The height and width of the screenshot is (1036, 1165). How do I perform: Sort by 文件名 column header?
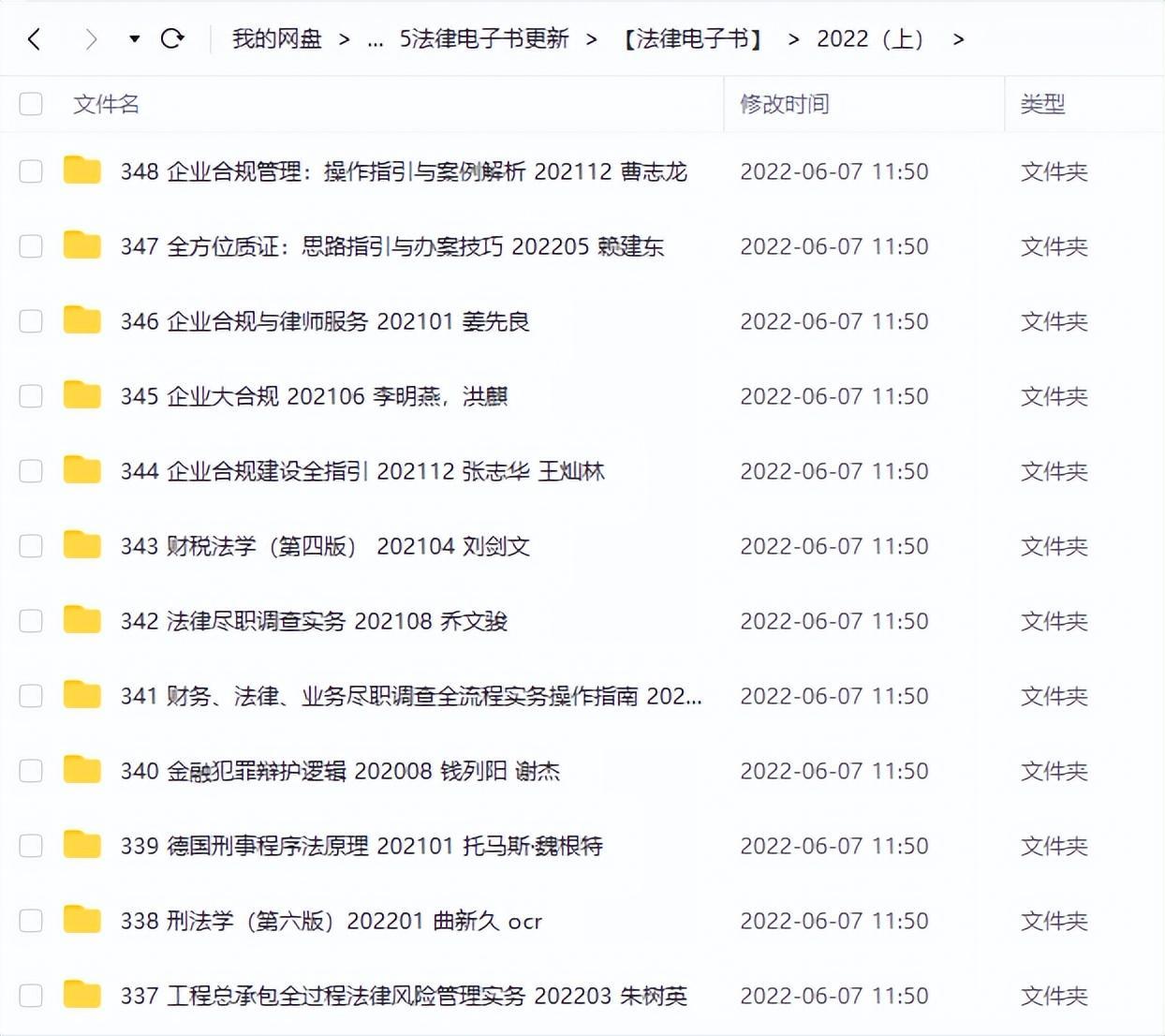[106, 104]
